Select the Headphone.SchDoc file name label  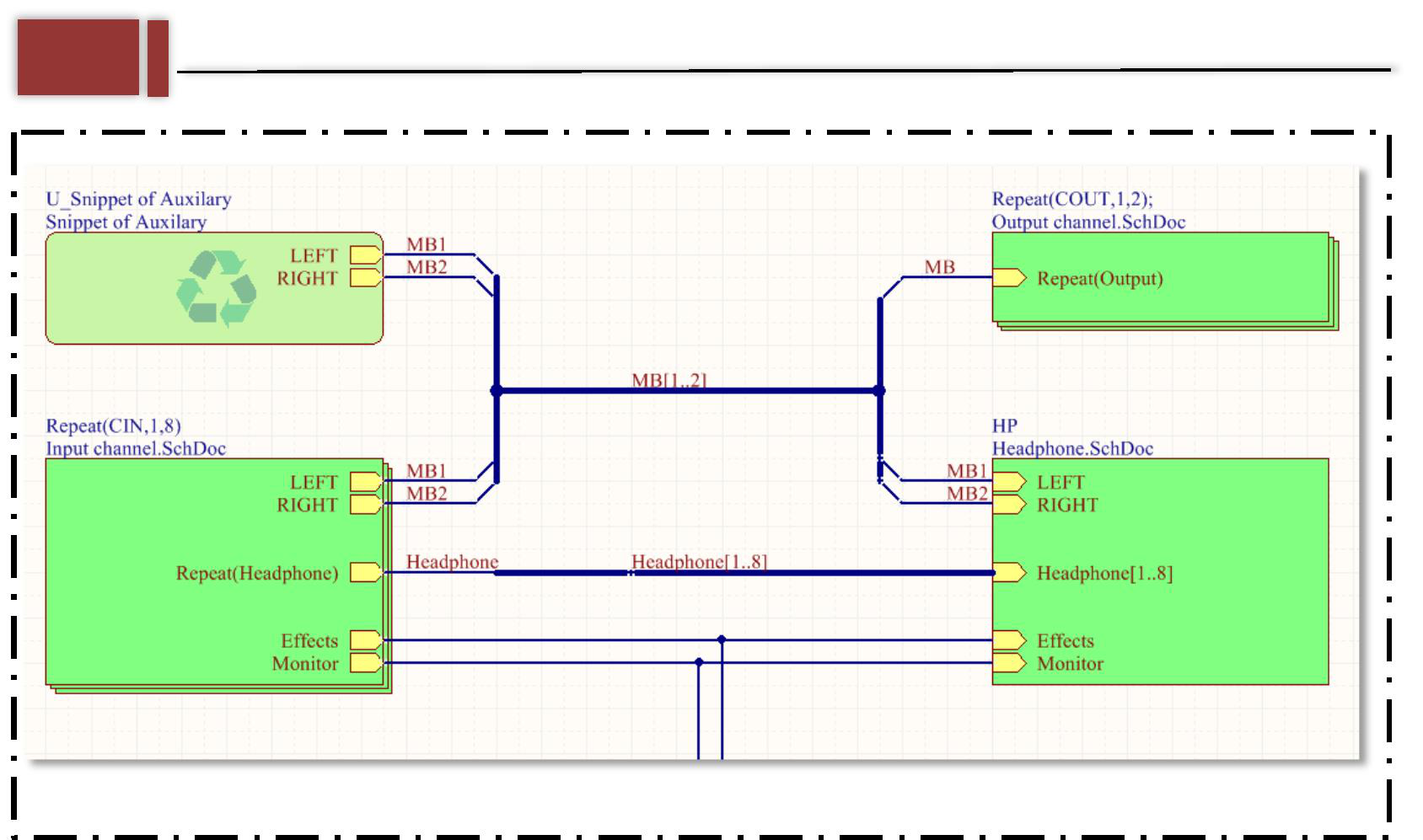coord(1071,448)
